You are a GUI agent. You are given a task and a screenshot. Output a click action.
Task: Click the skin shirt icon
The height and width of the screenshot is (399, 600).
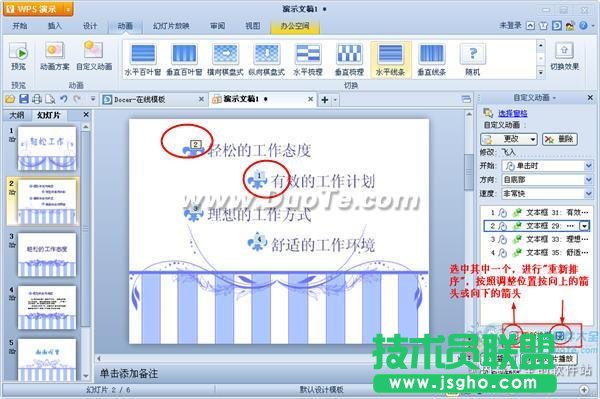pos(543,26)
